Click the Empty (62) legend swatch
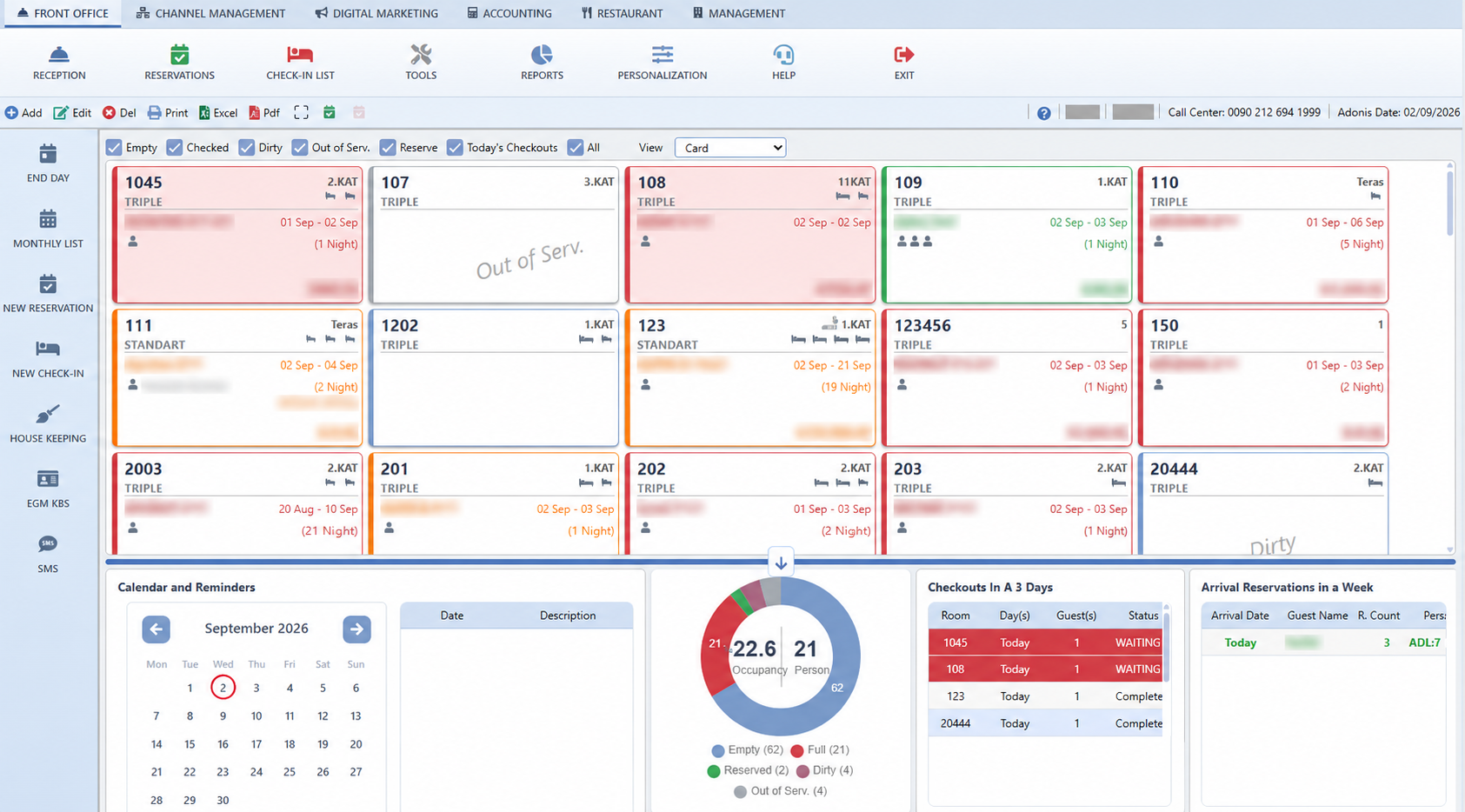 (x=717, y=750)
